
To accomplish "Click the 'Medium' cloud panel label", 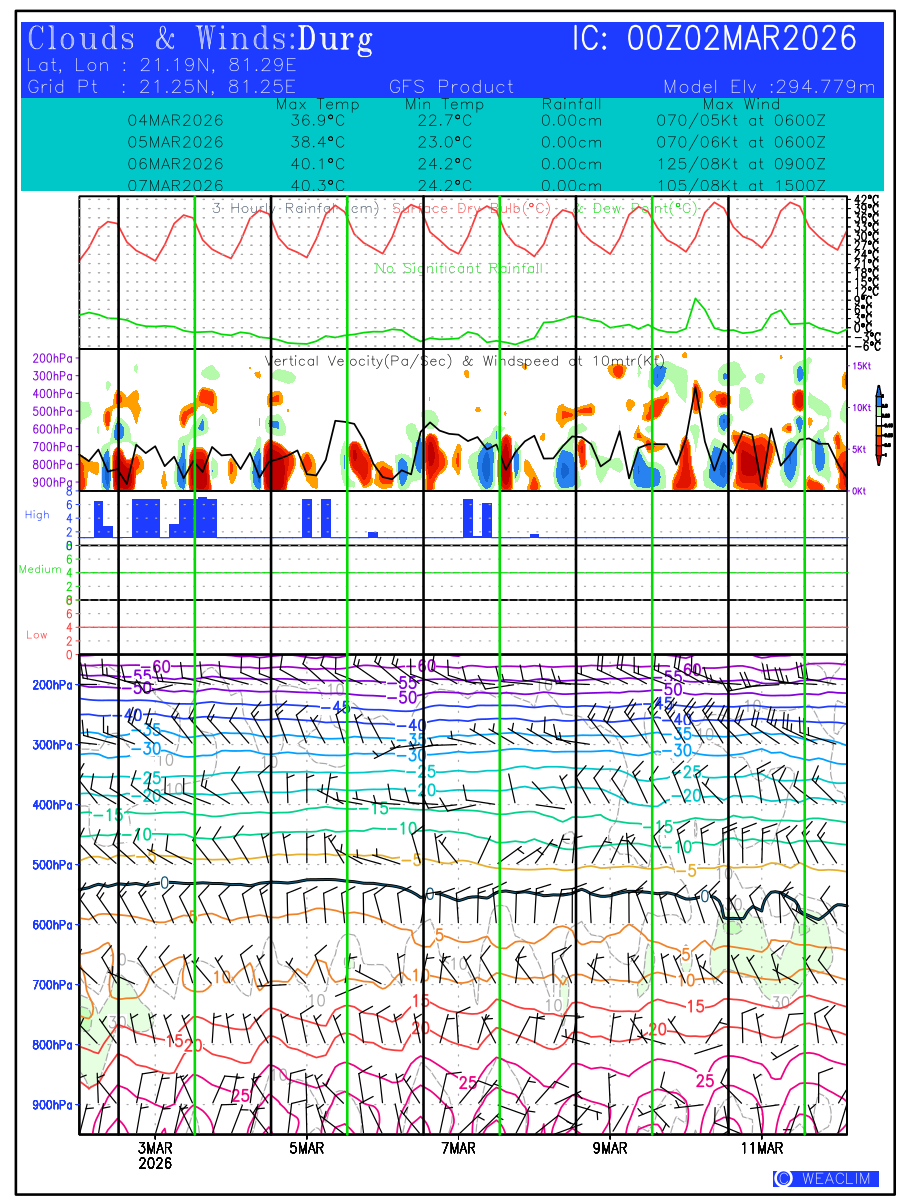I will point(40,570).
